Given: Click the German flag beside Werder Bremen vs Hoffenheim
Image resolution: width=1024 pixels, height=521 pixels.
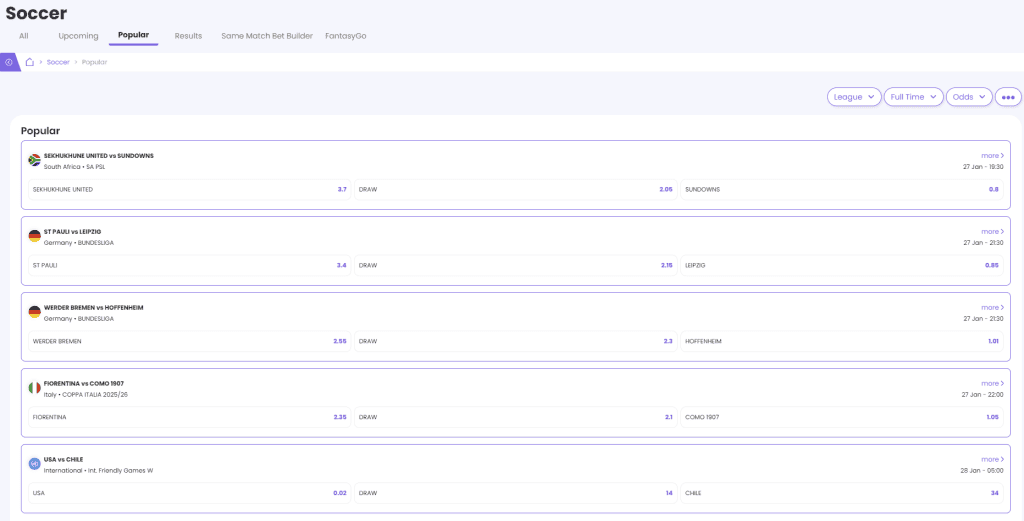Looking at the screenshot, I should click(x=35, y=312).
